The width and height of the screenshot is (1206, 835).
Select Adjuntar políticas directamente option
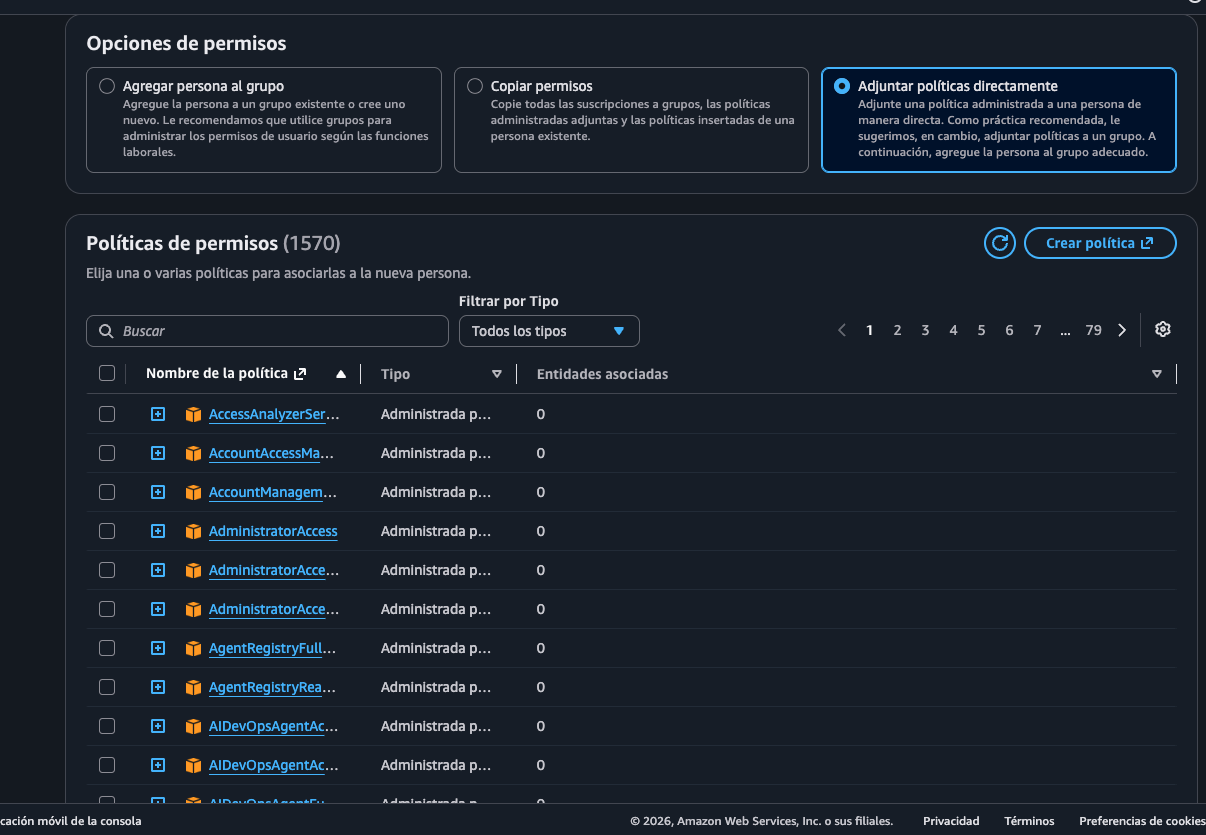842,86
